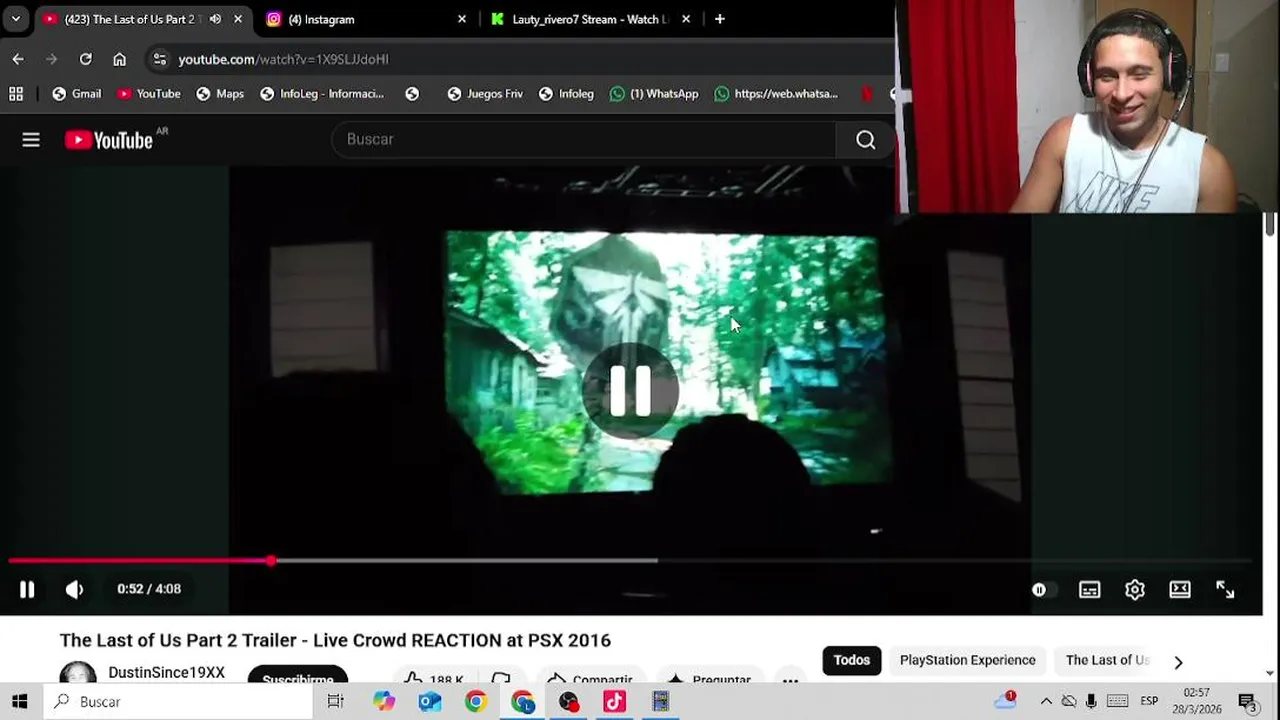Toggle subtitles in the YouTube player
Screen dimensions: 1280x720
pos(1089,590)
